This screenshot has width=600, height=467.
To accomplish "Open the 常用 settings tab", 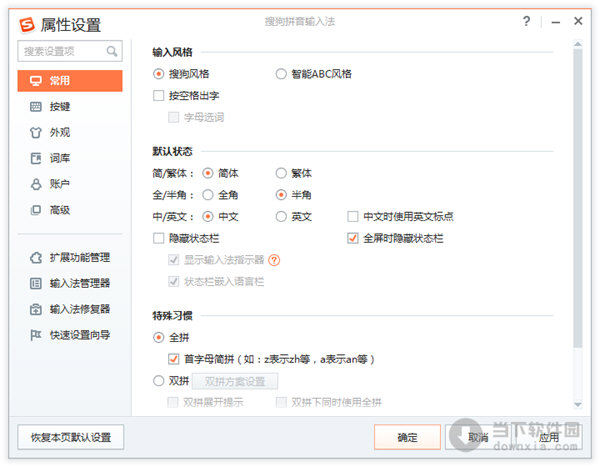I will point(70,81).
